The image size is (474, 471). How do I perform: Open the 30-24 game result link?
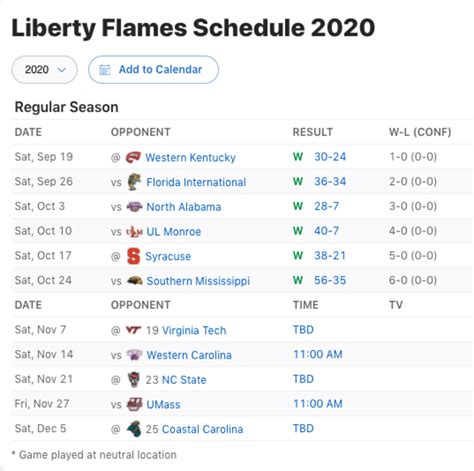[x=330, y=157]
